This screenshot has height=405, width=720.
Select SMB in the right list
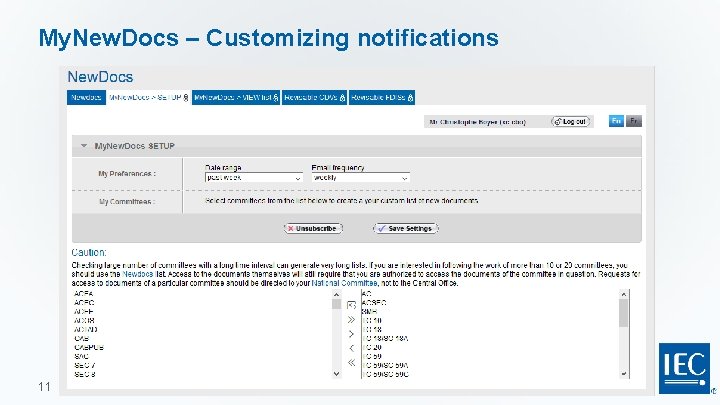[370, 312]
